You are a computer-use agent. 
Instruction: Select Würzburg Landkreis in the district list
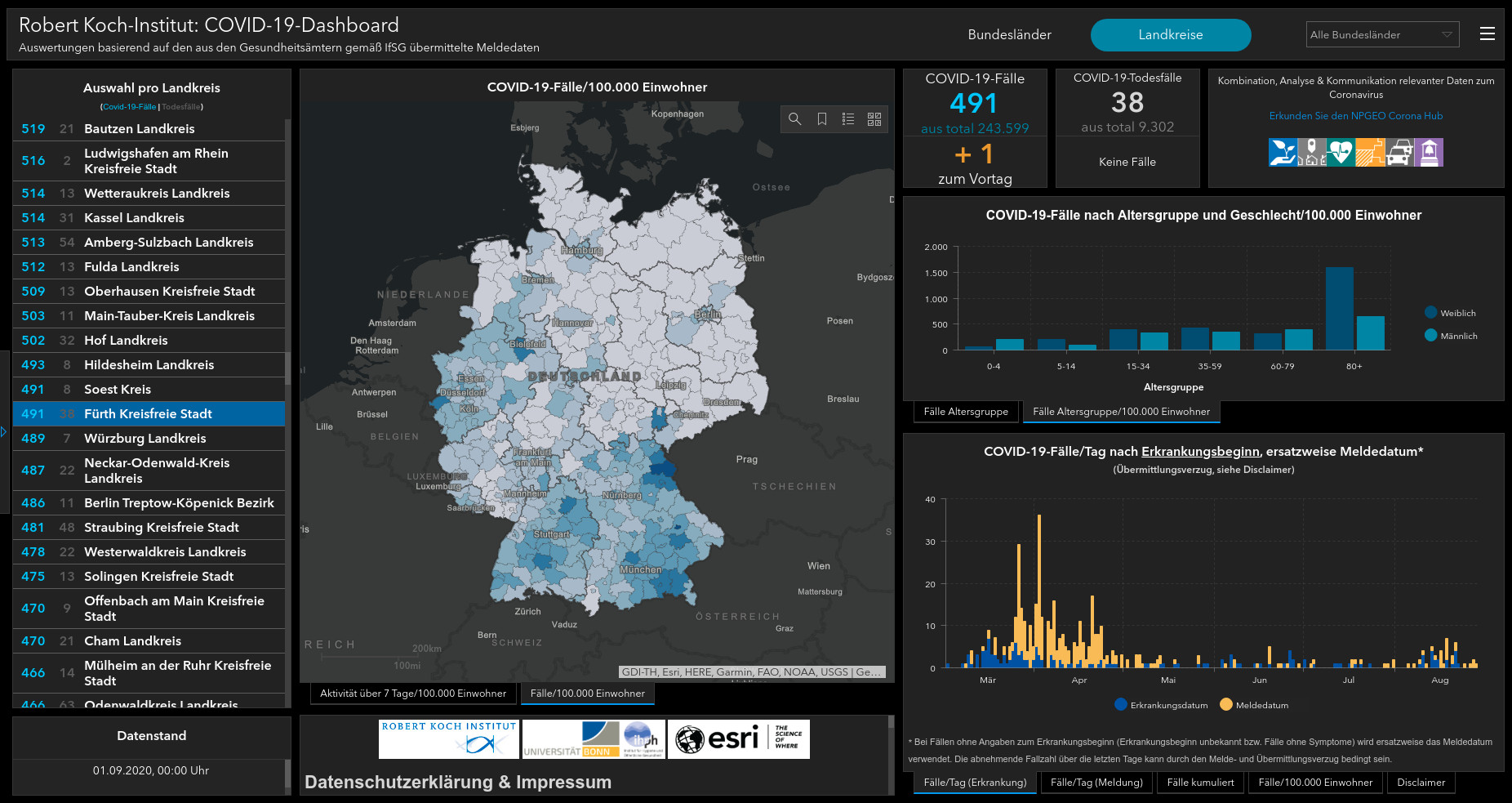[x=145, y=439]
